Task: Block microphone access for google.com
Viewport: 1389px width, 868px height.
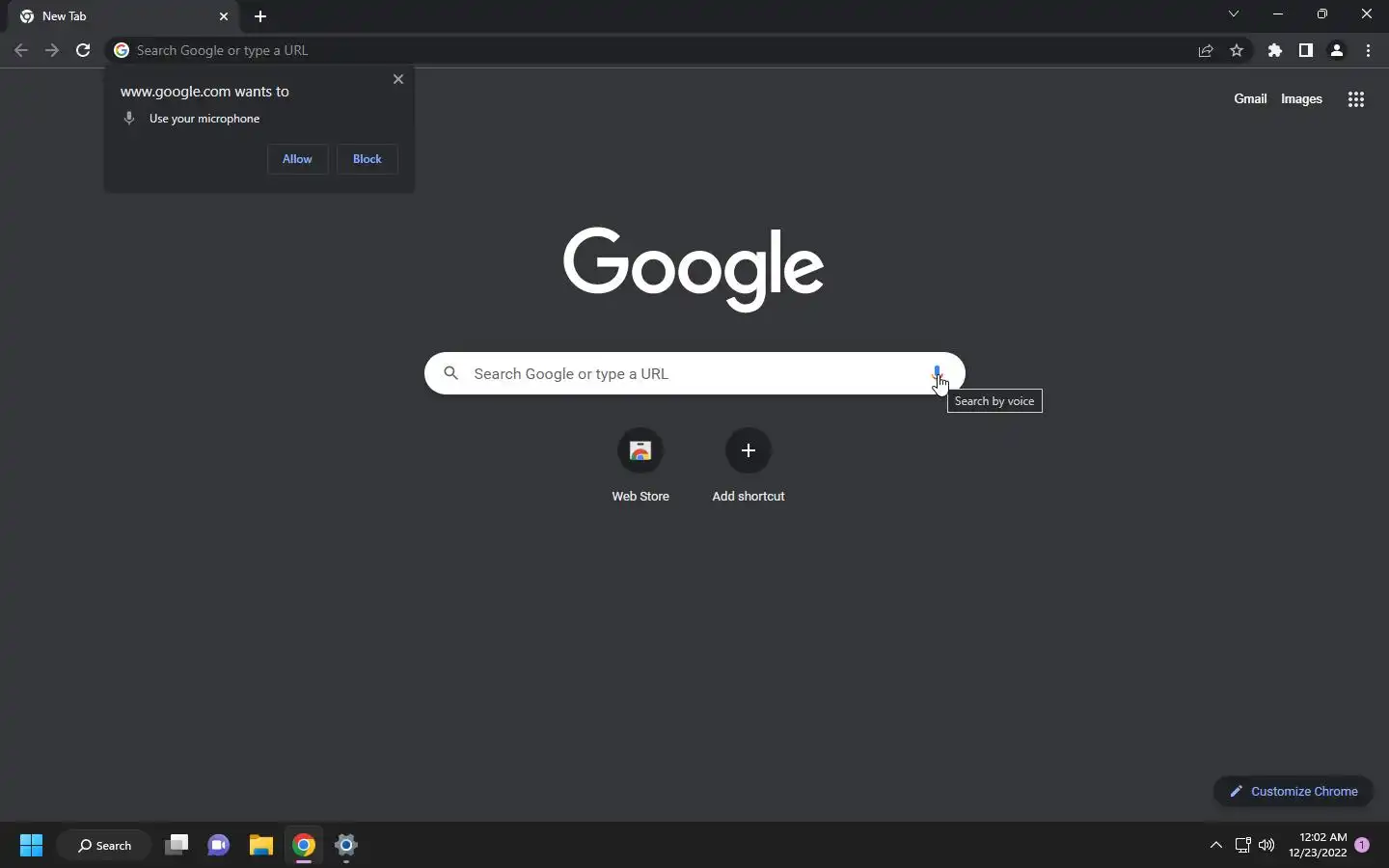Action: [x=368, y=159]
